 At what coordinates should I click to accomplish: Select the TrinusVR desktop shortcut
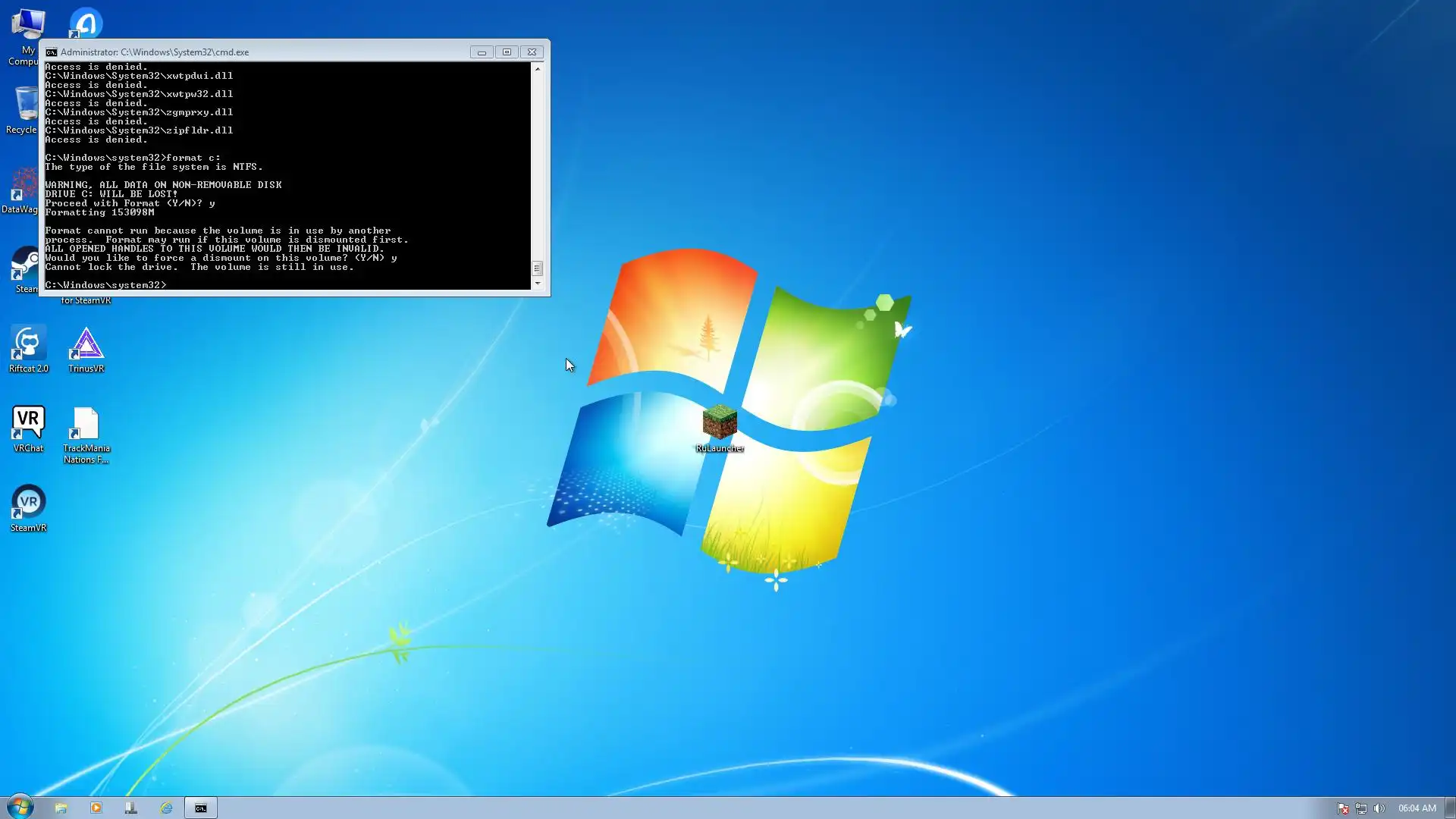pyautogui.click(x=86, y=347)
